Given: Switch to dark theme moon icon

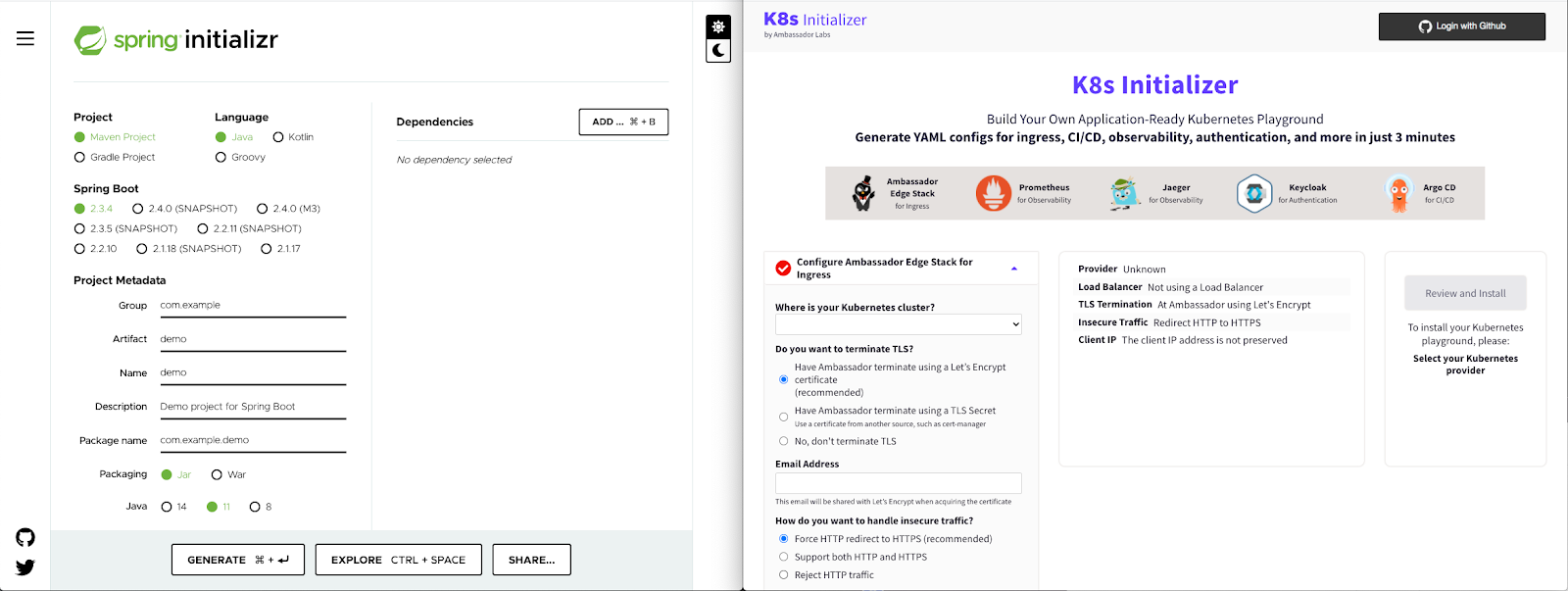Looking at the screenshot, I should 718,50.
